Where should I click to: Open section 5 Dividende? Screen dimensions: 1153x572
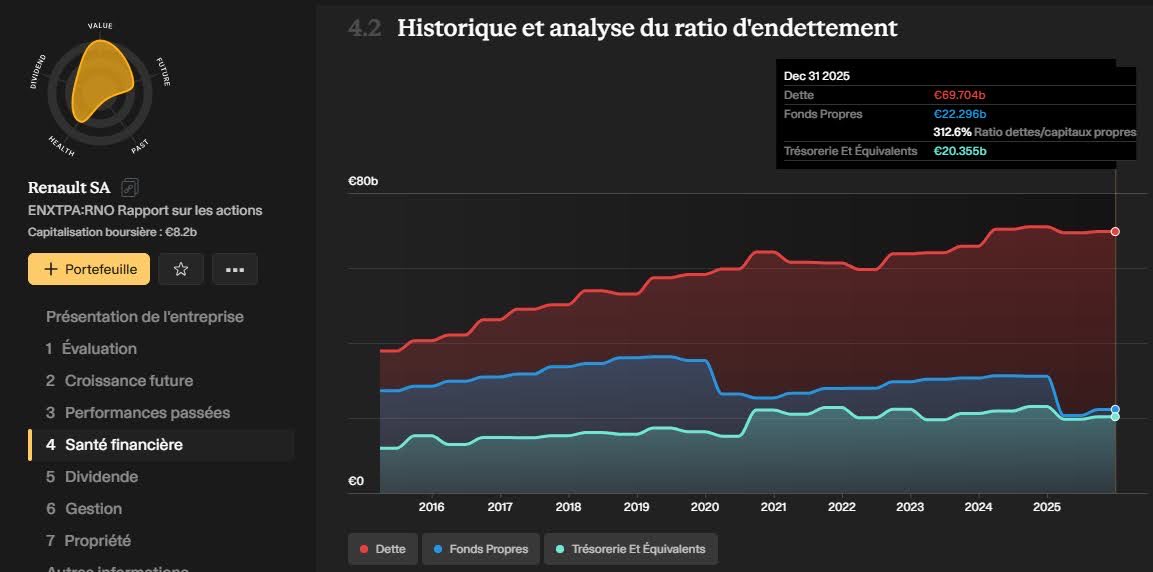[92, 476]
